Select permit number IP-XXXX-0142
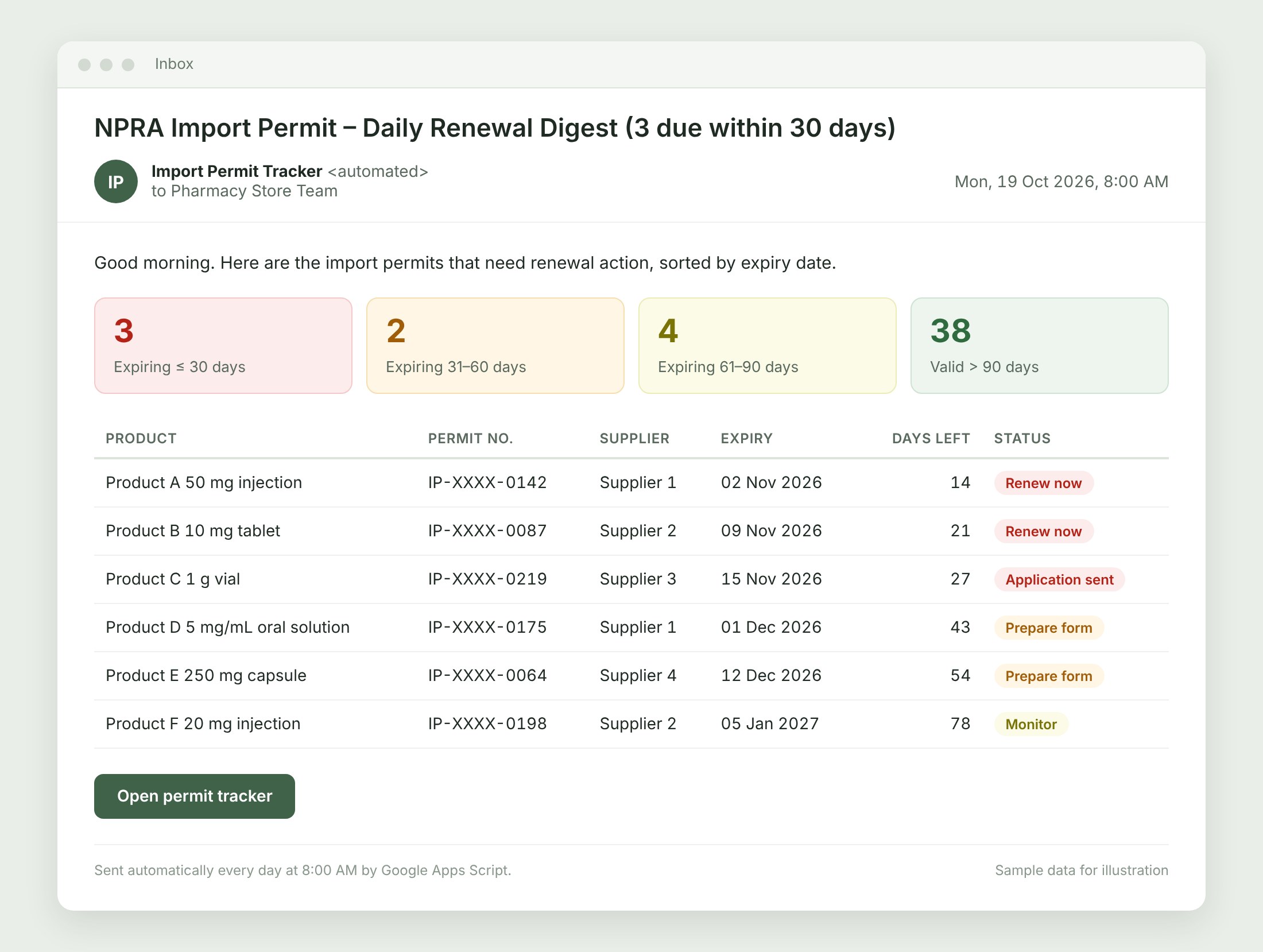 point(487,482)
